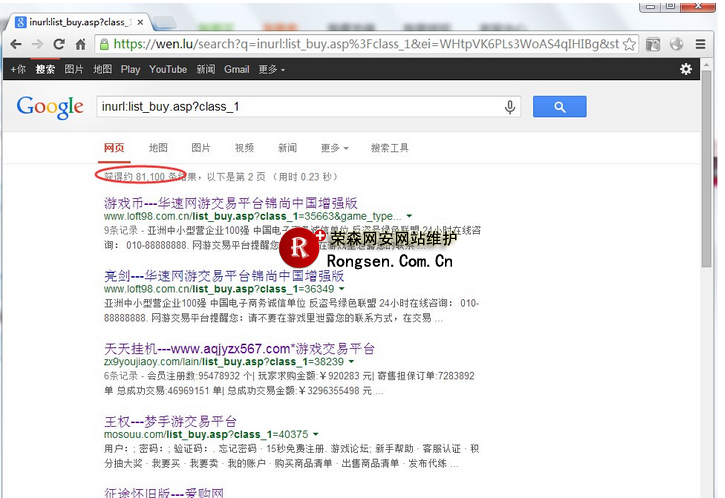Click the browser back arrow
725x498 pixels.
(15, 44)
